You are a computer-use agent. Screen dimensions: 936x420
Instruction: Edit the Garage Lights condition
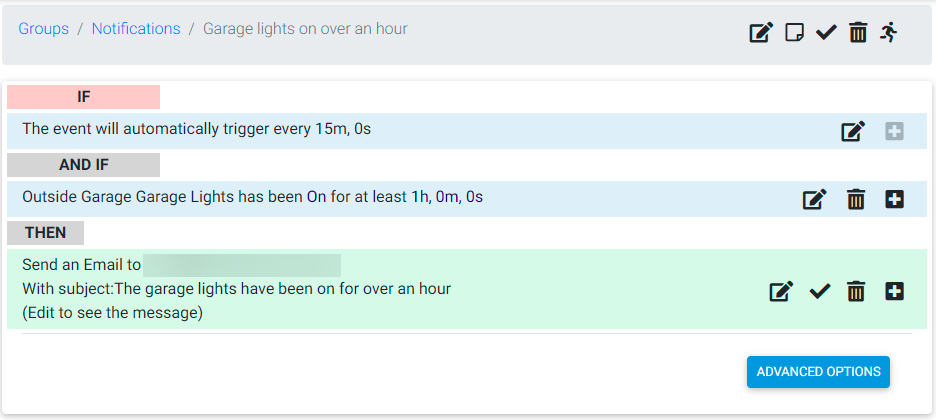pos(814,199)
